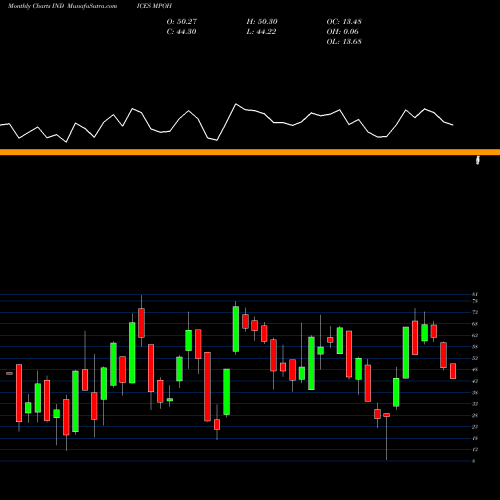This screenshot has width=500, height=500.
Task: Click the 'OC: 13.48' reading
Action: pyautogui.click(x=344, y=21)
